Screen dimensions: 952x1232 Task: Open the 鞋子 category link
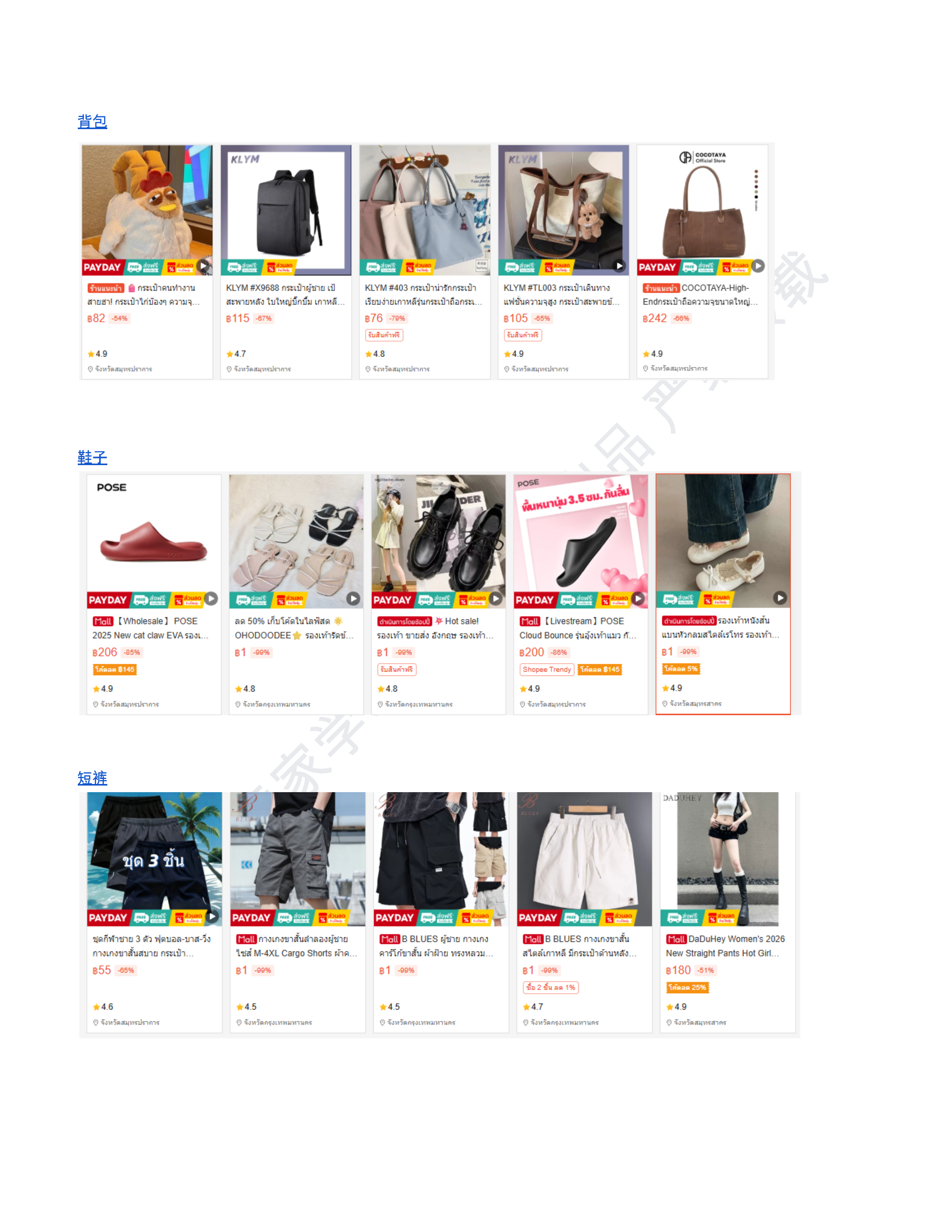tap(93, 457)
